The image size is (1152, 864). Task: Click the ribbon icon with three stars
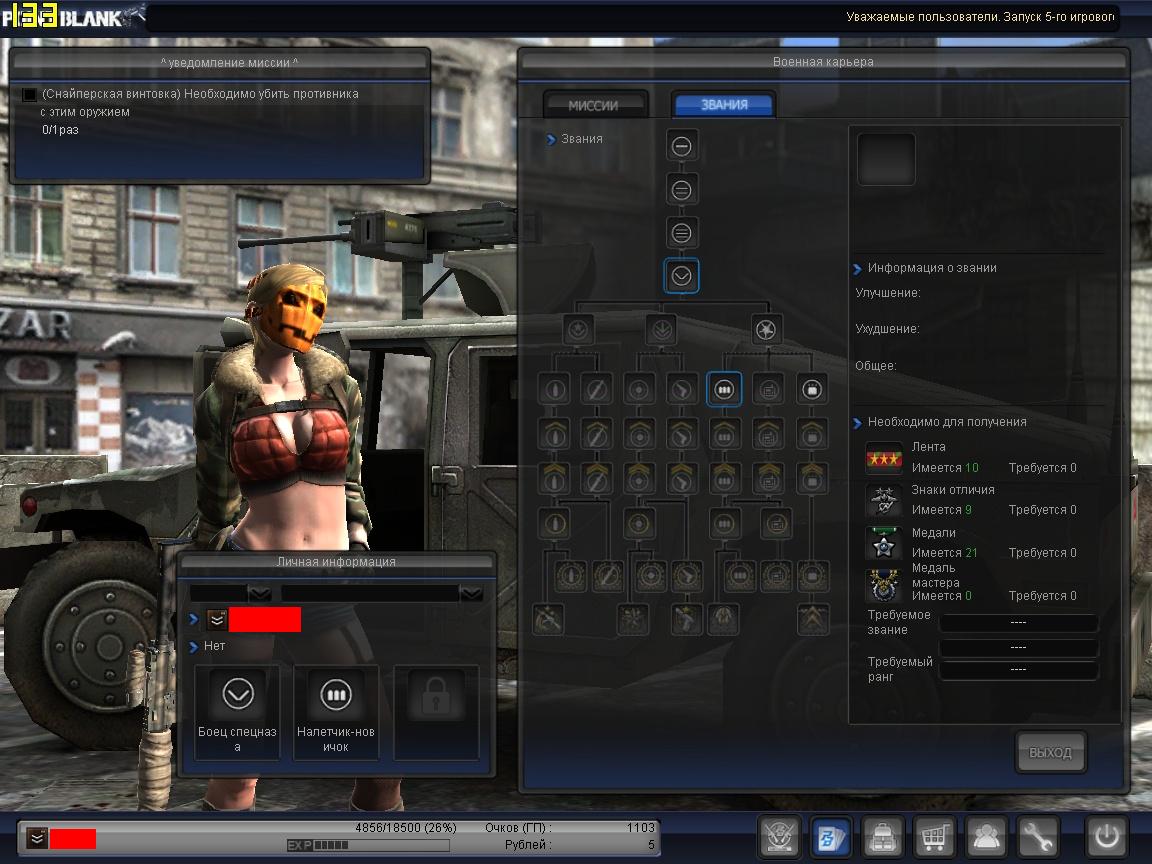click(884, 459)
